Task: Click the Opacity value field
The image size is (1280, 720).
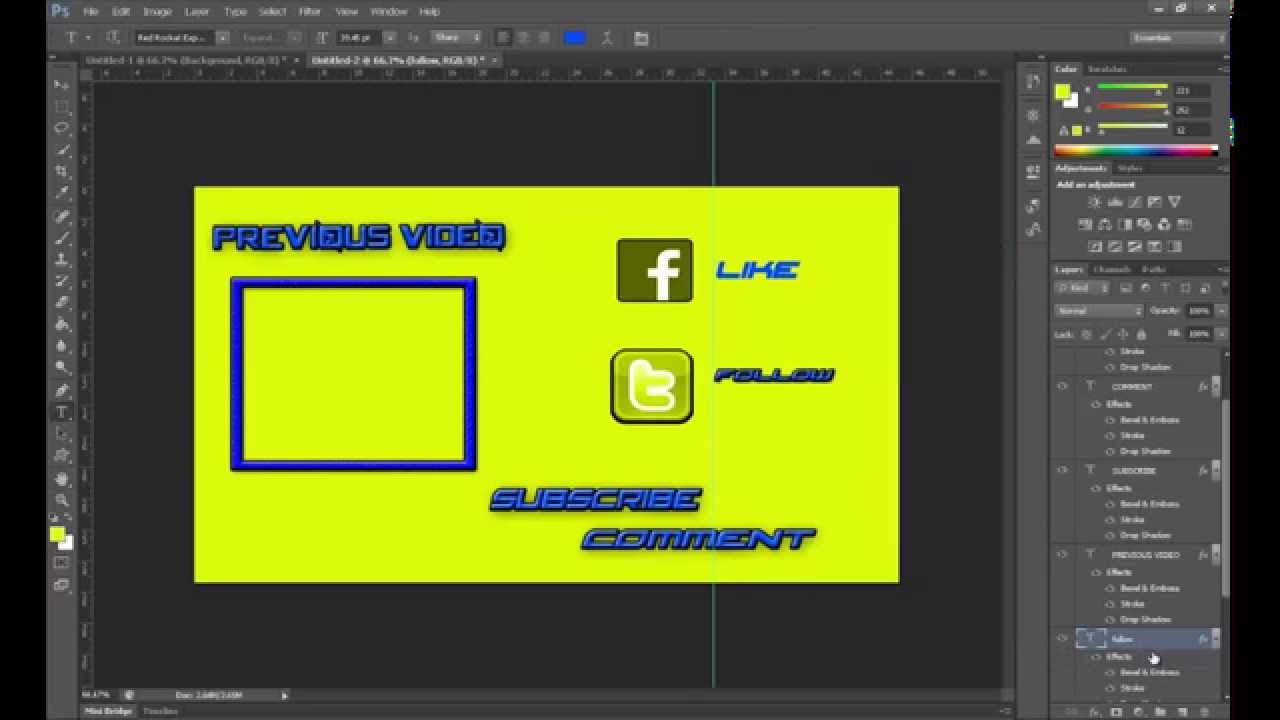Action: (x=1198, y=311)
